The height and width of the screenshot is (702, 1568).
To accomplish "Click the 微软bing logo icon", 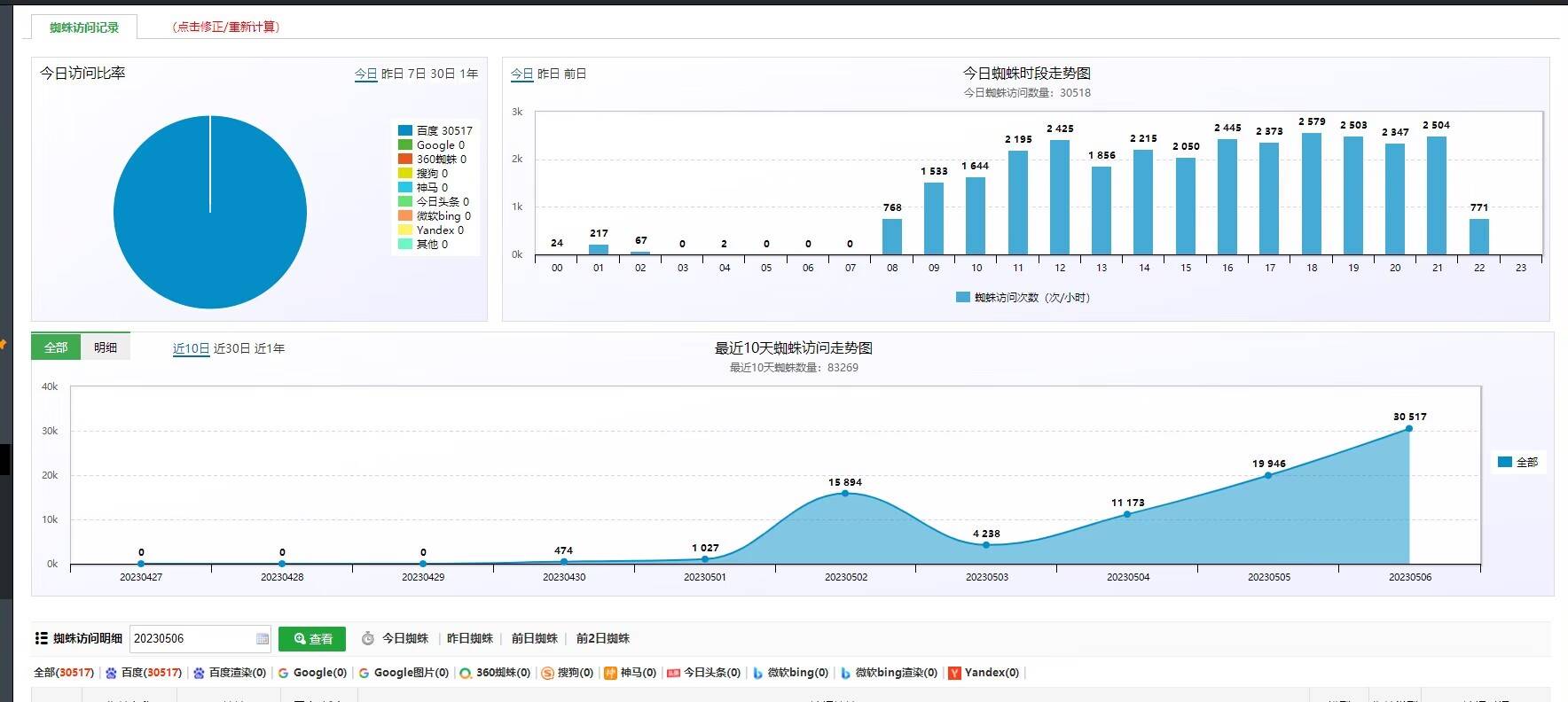I will [757, 673].
